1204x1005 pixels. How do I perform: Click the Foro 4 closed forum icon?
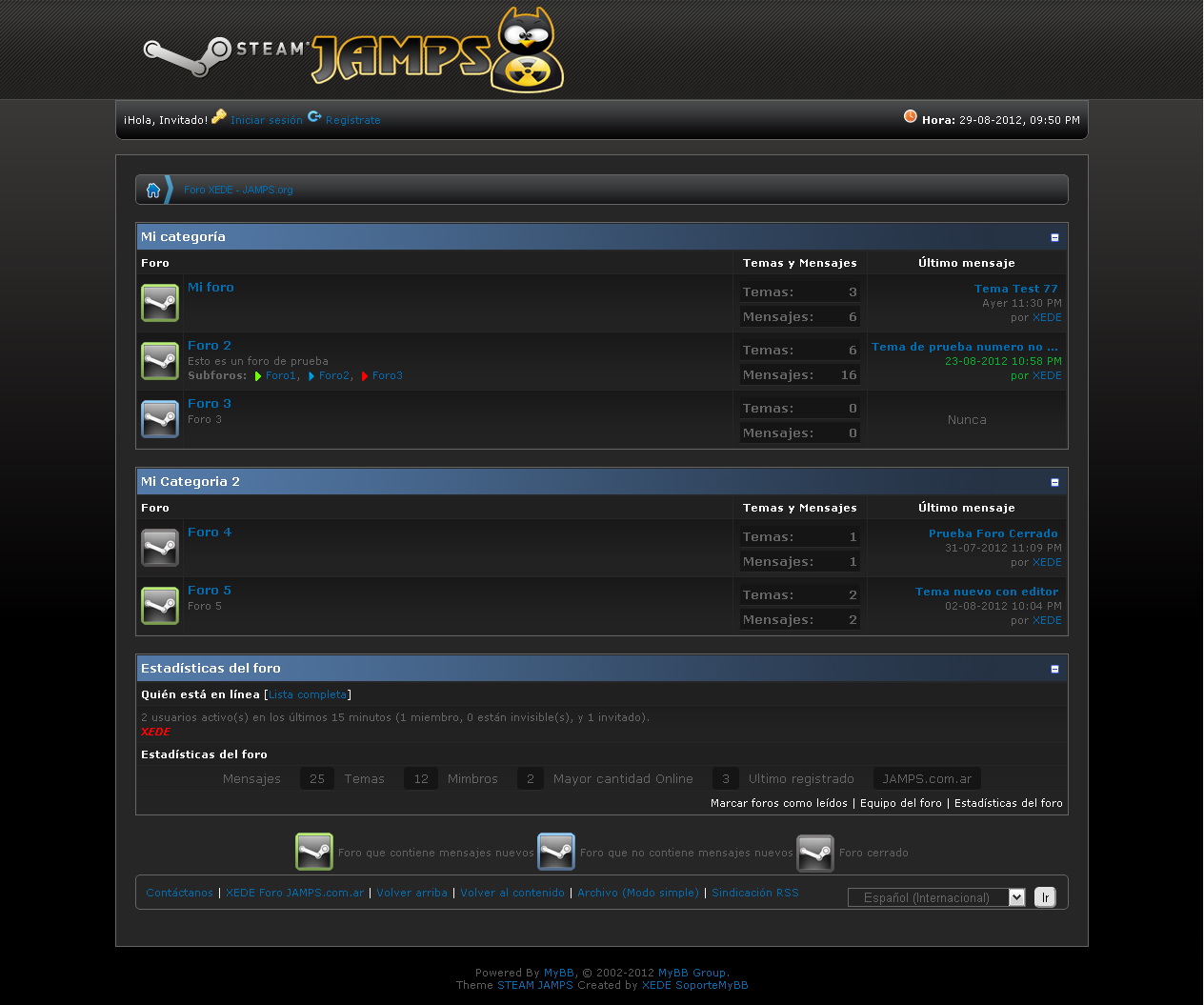160,548
